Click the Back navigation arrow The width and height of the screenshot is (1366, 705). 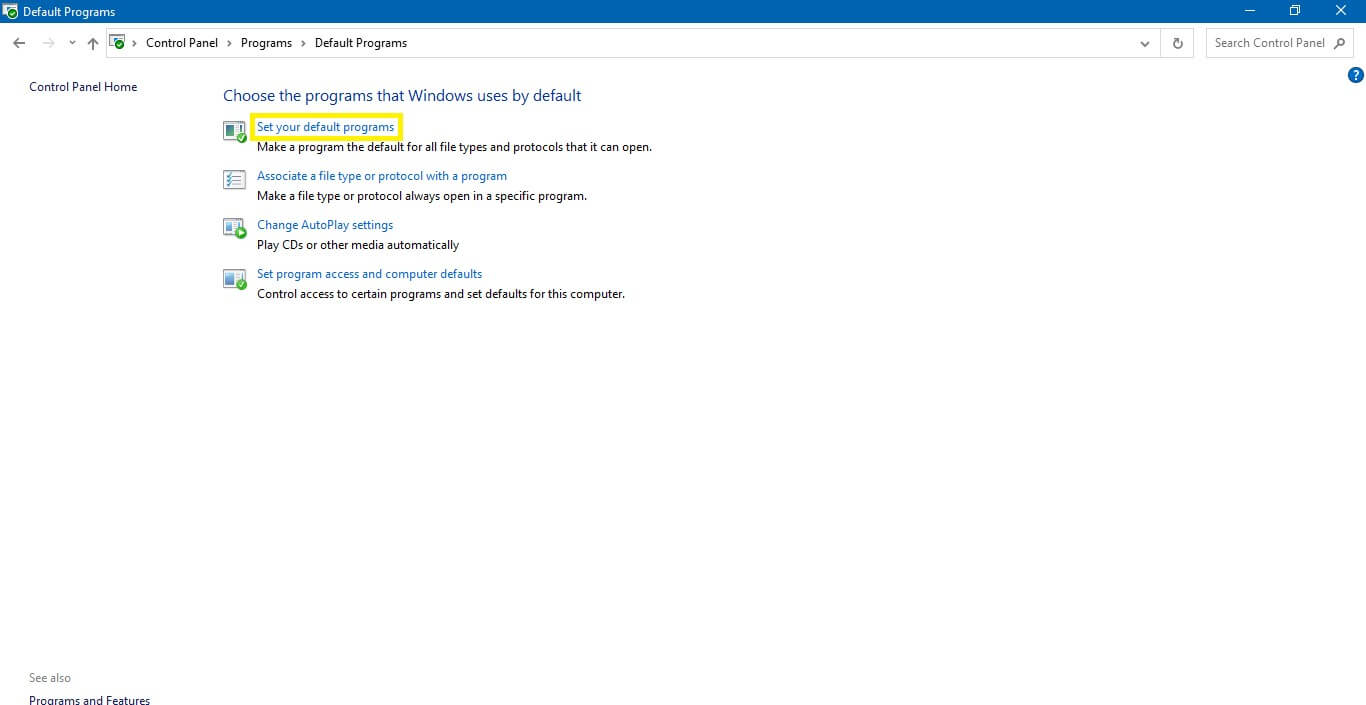coord(19,43)
